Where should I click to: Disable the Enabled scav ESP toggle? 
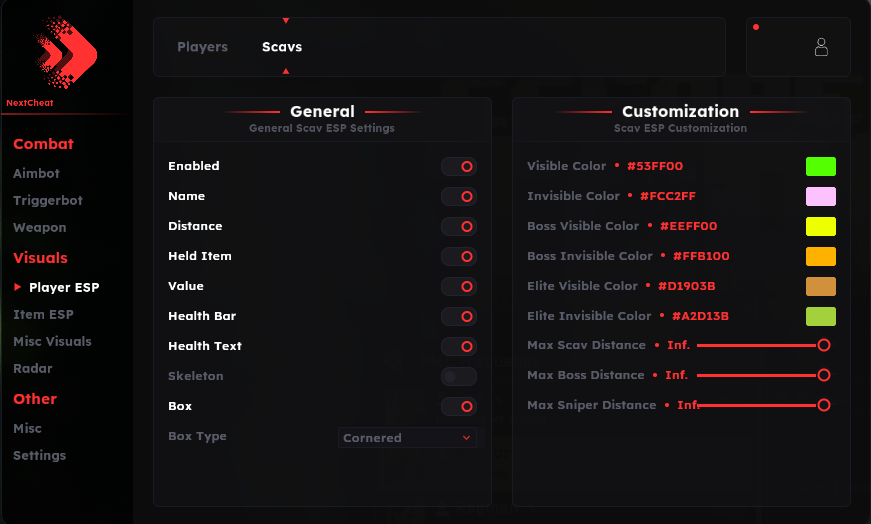(459, 166)
